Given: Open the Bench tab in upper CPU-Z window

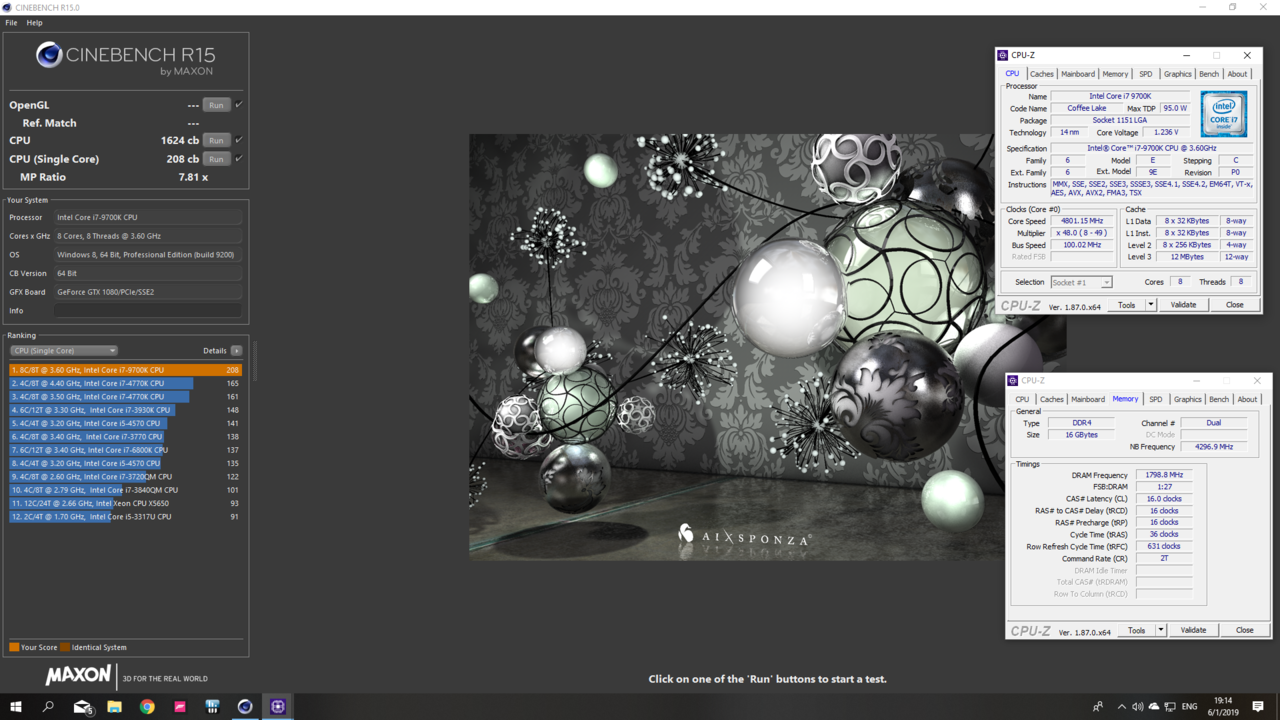Looking at the screenshot, I should point(1209,74).
